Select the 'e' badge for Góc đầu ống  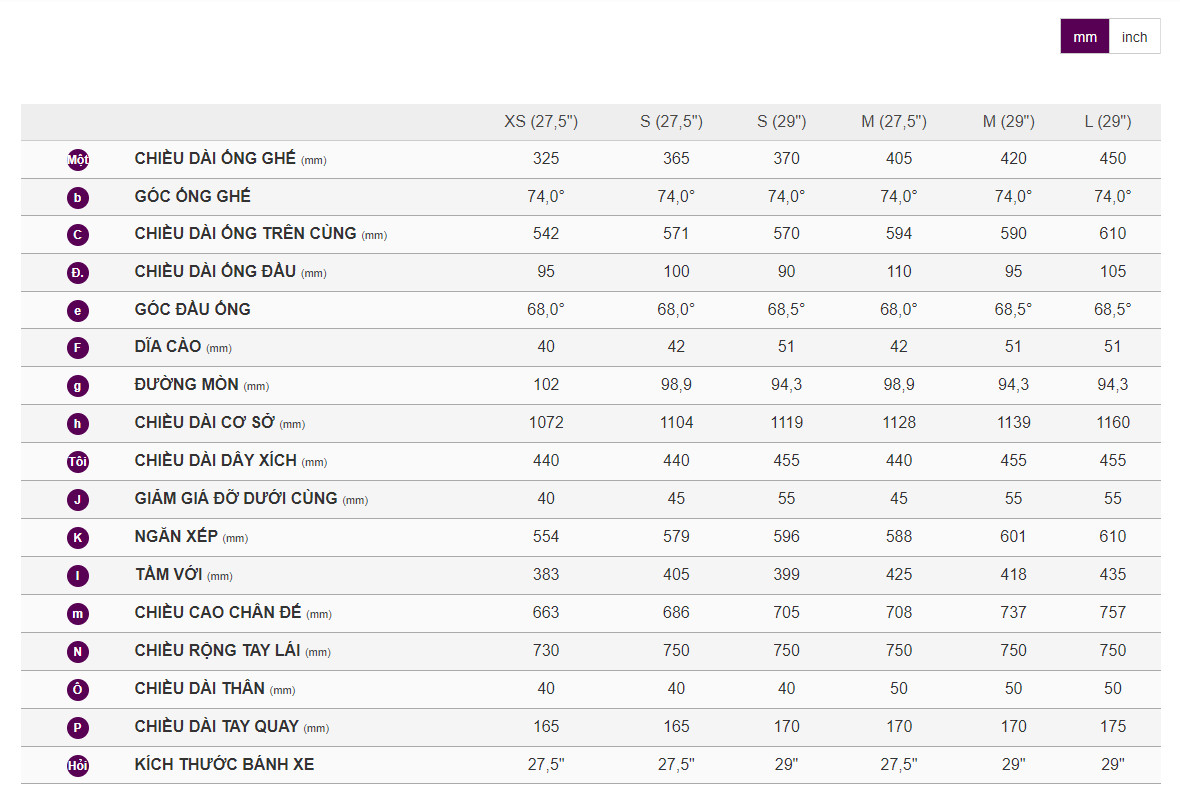click(78, 311)
